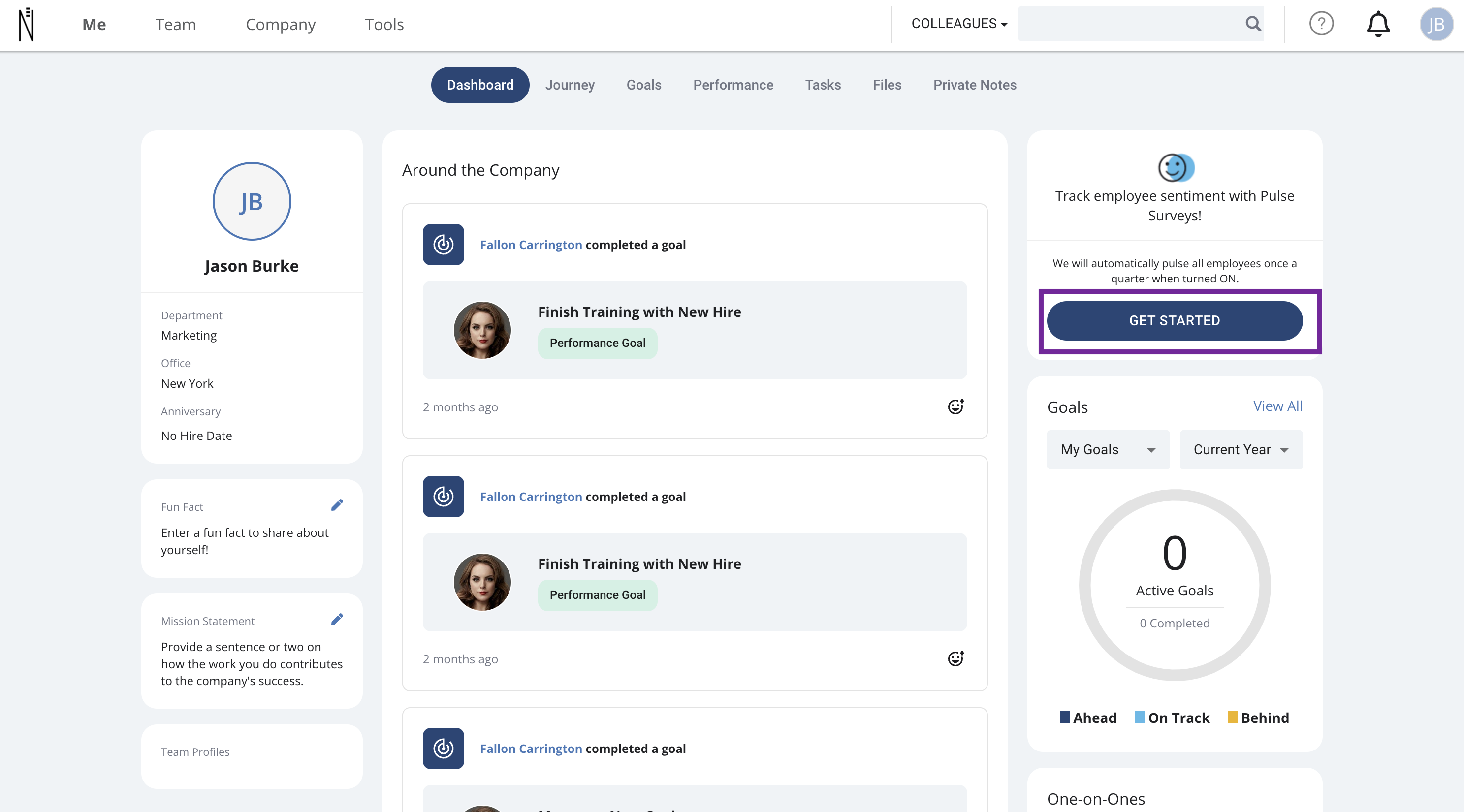Open the Tools menu
The height and width of the screenshot is (812, 1464).
[384, 25]
